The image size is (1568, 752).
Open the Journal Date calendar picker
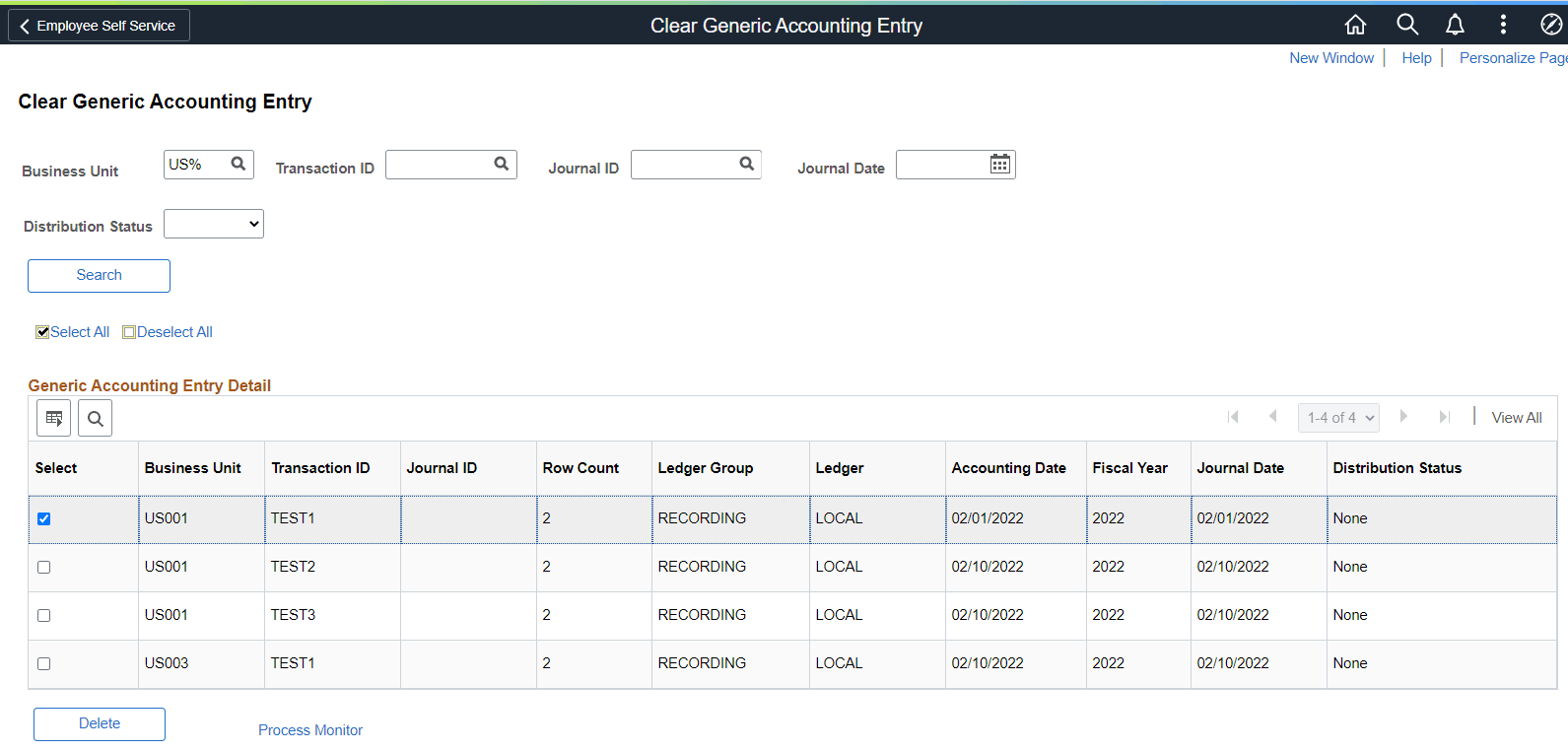point(1000,164)
